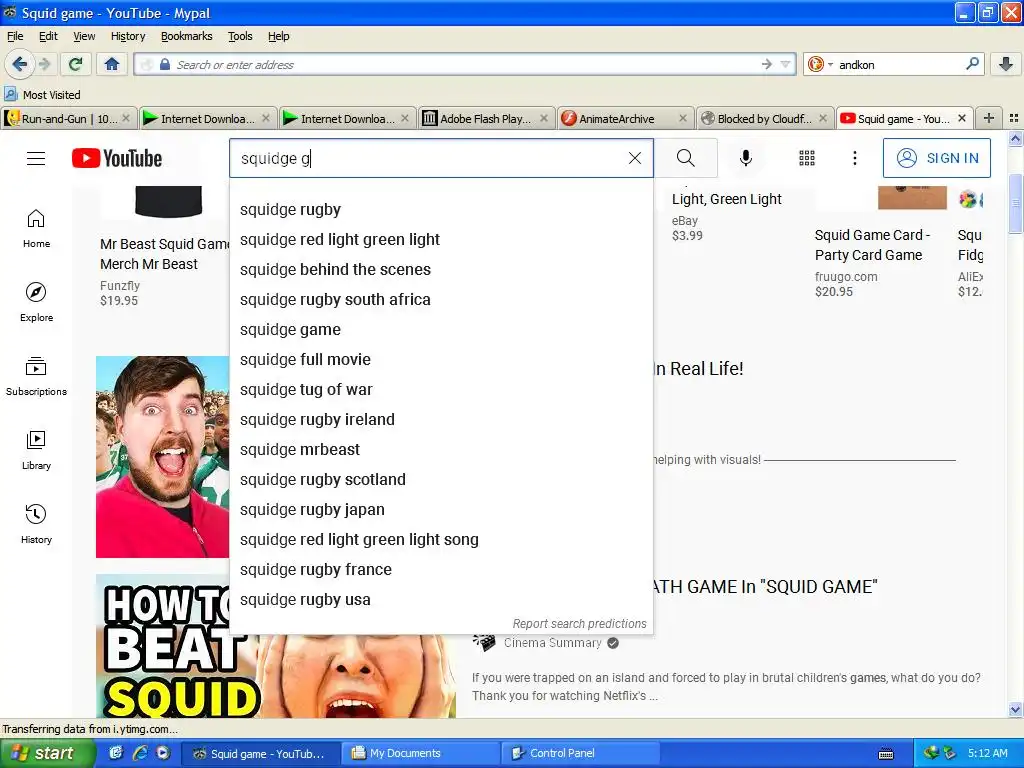
Task: Open a new tab with the plus button
Action: (x=989, y=118)
